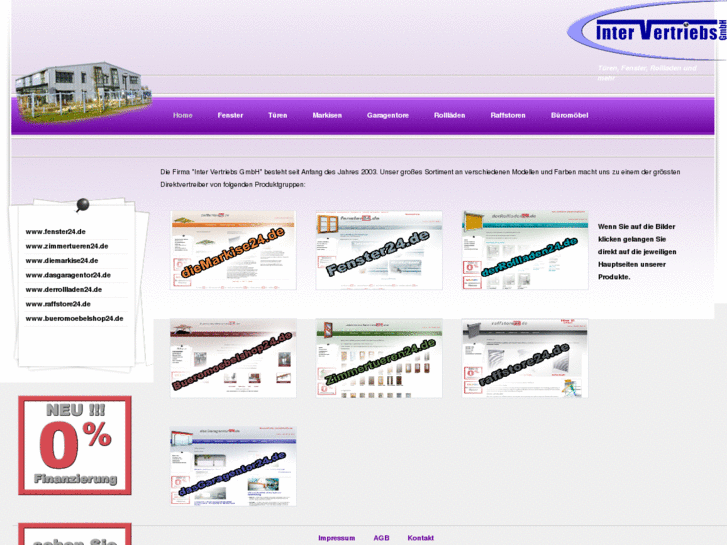Open www.dasgaragentor24.de in the sidebar
This screenshot has width=727, height=545.
68,275
